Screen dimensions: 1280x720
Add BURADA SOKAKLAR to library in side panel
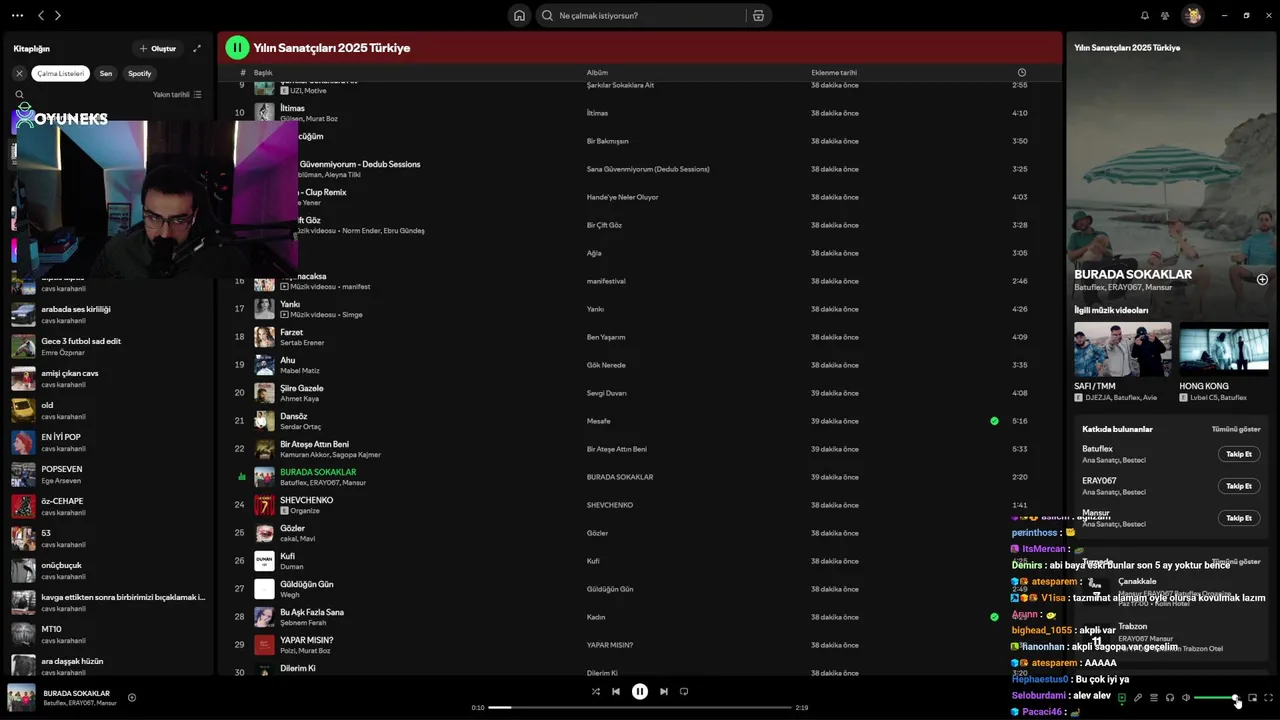(x=1262, y=280)
